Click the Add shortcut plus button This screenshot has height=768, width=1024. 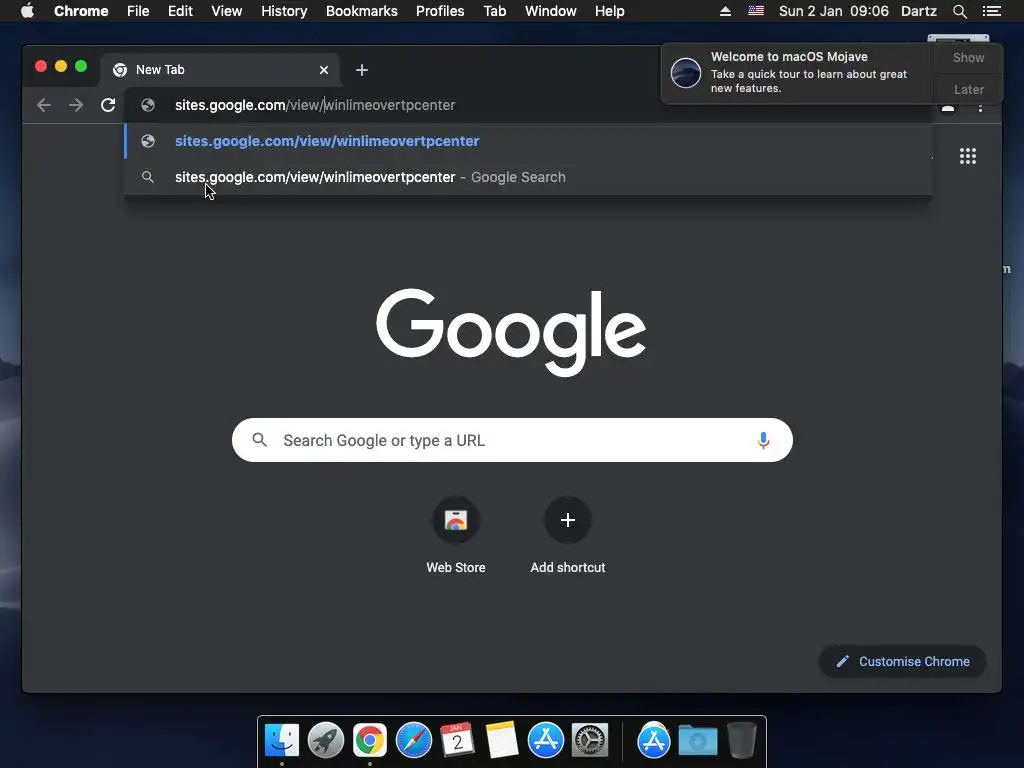568,520
